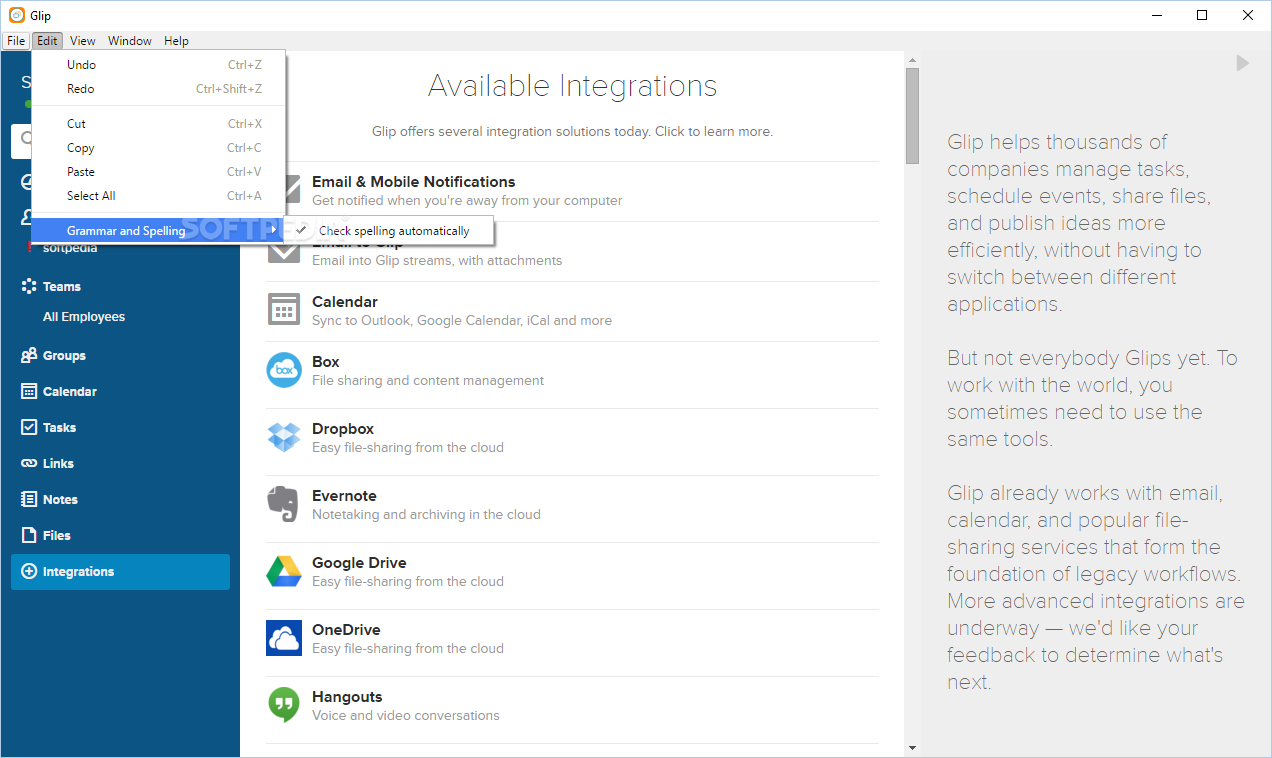Open Calendar from the sidebar
The height and width of the screenshot is (758, 1272).
[70, 392]
